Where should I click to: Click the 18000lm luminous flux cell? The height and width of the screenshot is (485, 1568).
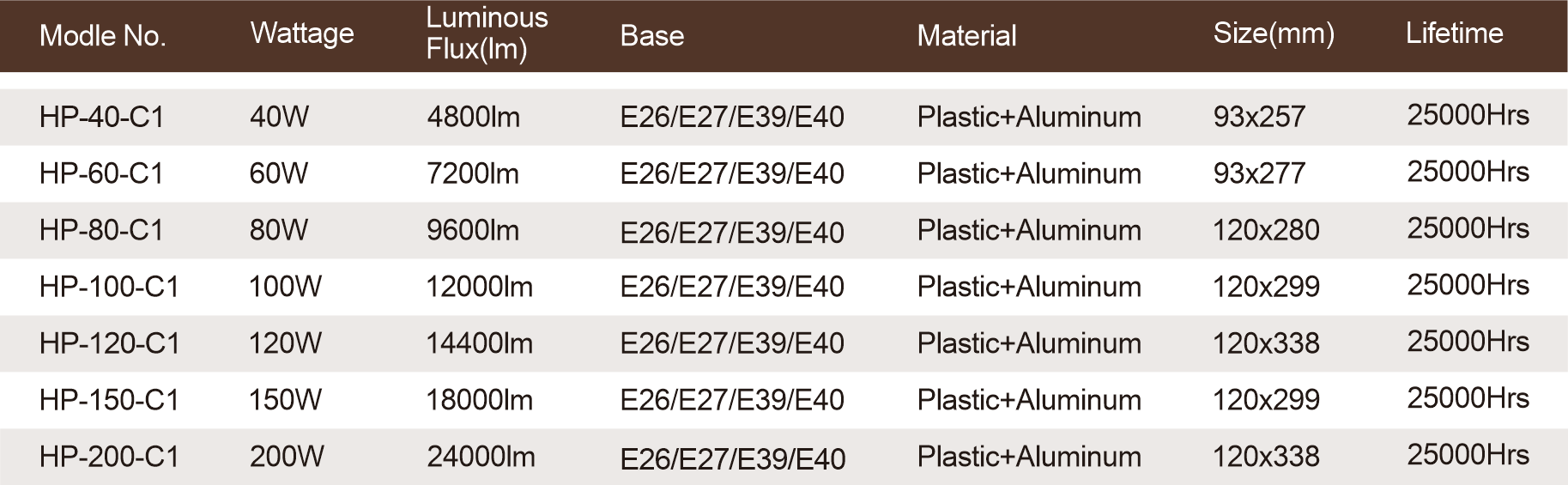pos(479,400)
